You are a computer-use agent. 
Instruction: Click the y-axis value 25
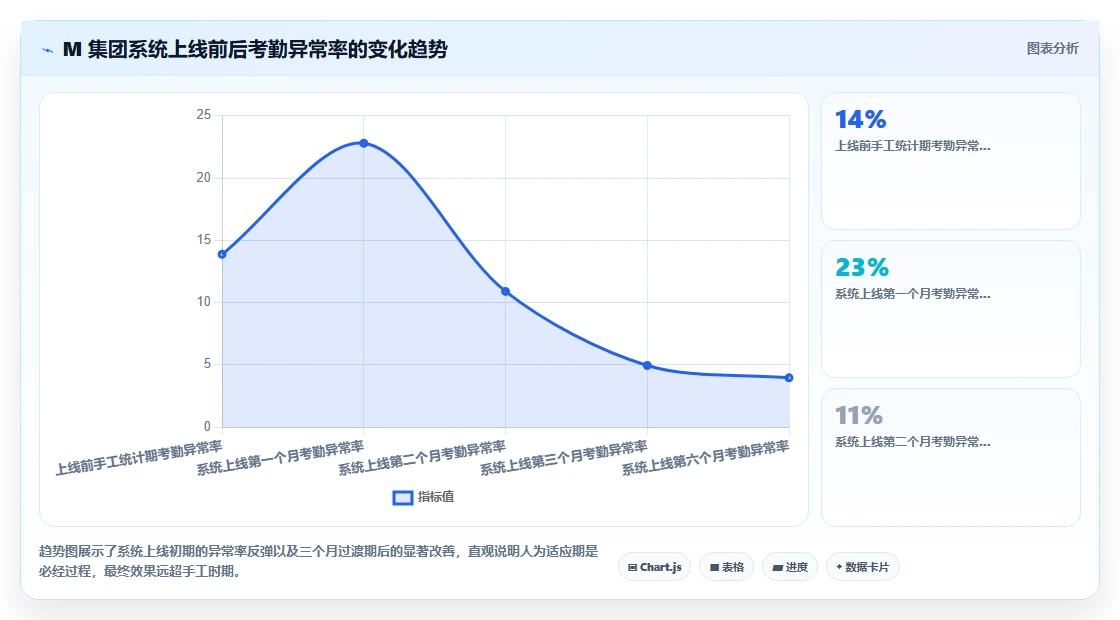[204, 115]
